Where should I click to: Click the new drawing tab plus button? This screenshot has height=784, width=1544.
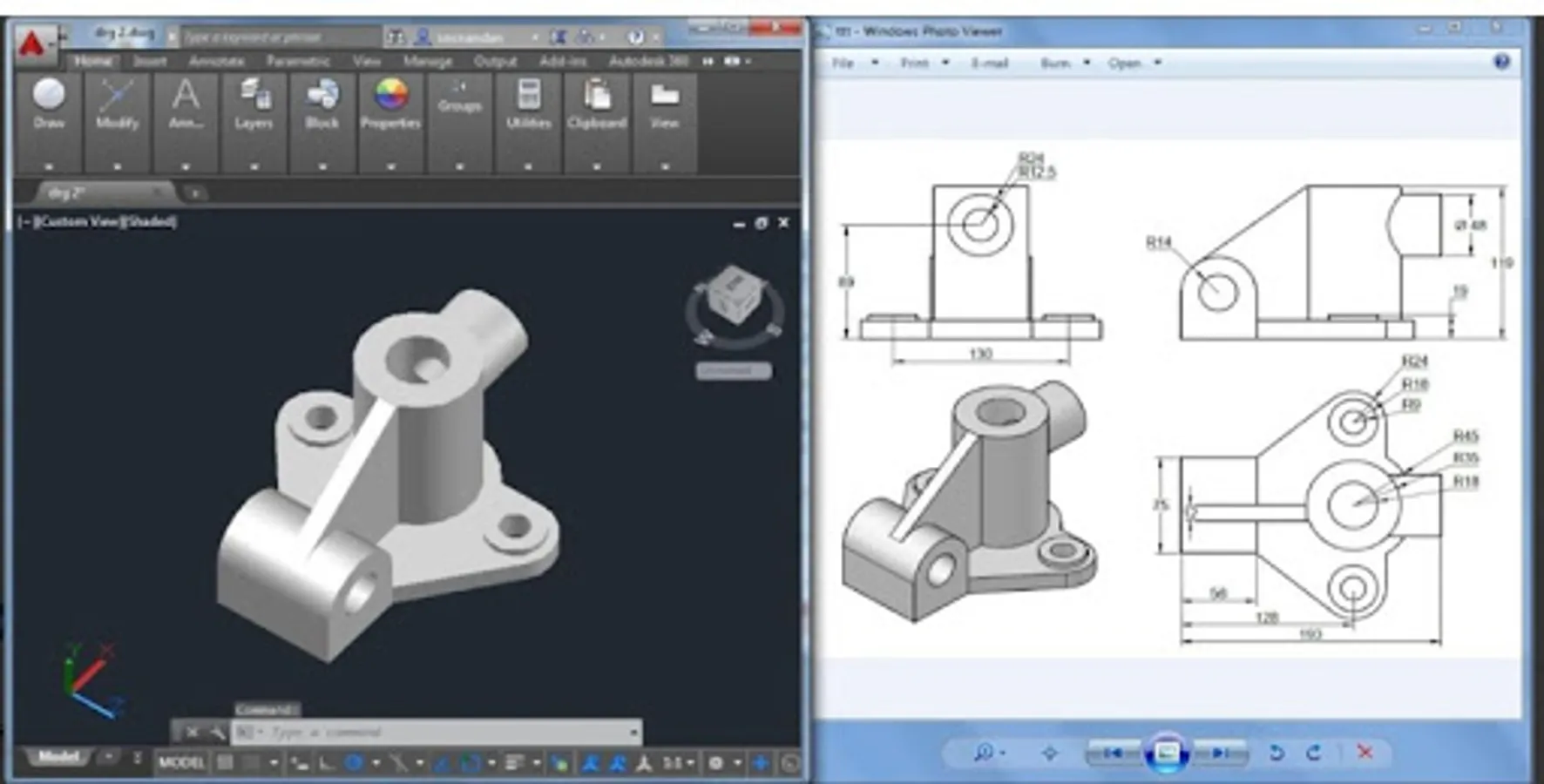pos(194,193)
